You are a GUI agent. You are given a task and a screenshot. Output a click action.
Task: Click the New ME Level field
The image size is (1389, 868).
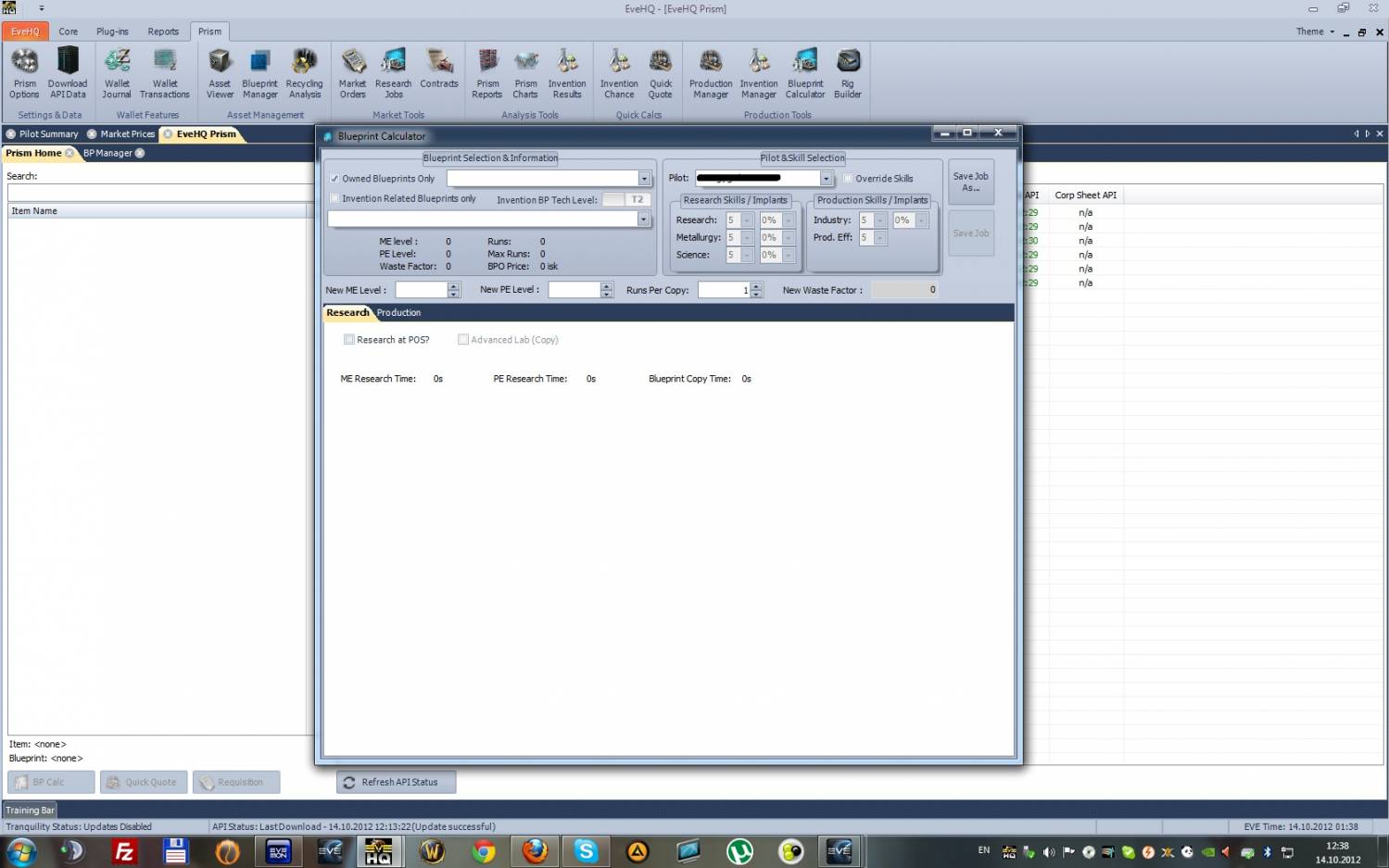click(422, 290)
